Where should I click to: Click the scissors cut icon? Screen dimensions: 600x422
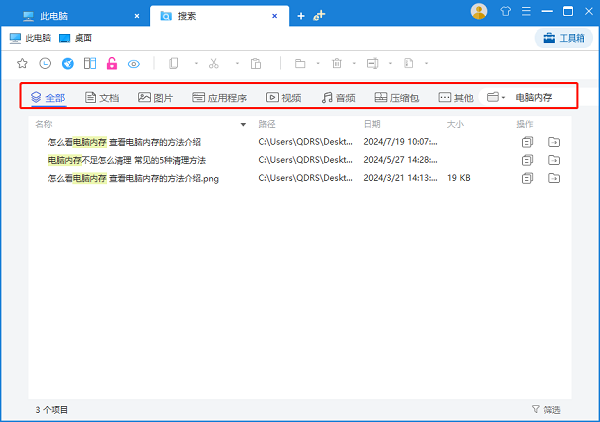tap(213, 63)
